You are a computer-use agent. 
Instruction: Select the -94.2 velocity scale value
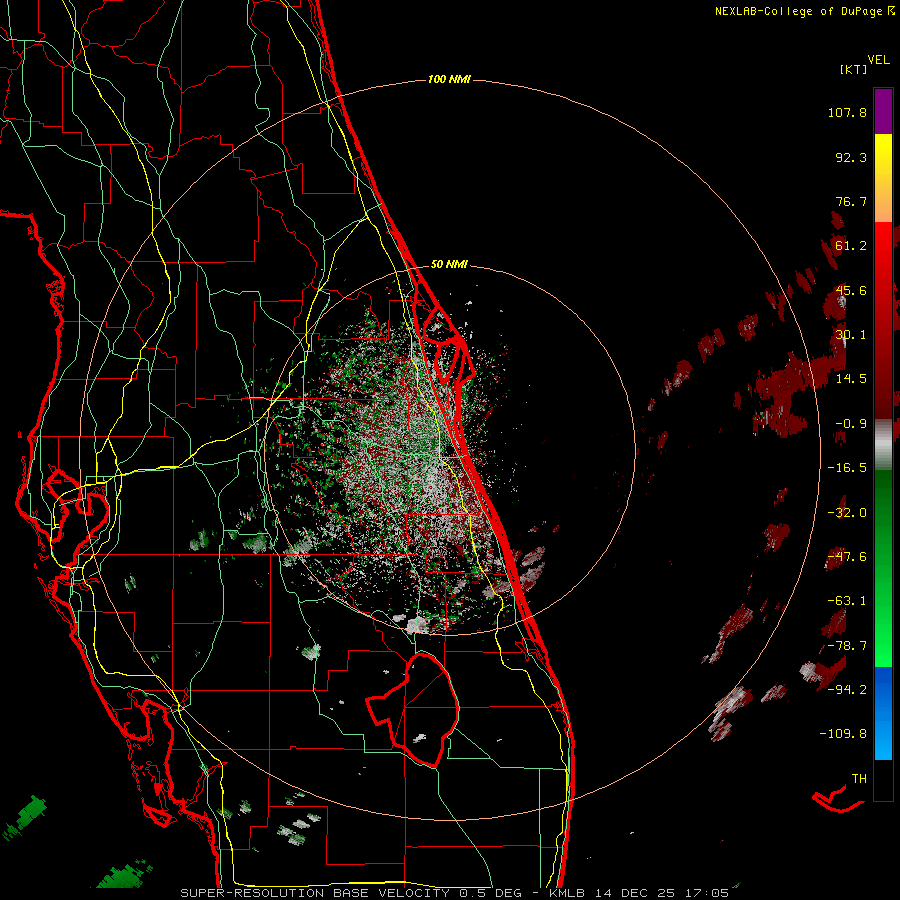point(847,689)
